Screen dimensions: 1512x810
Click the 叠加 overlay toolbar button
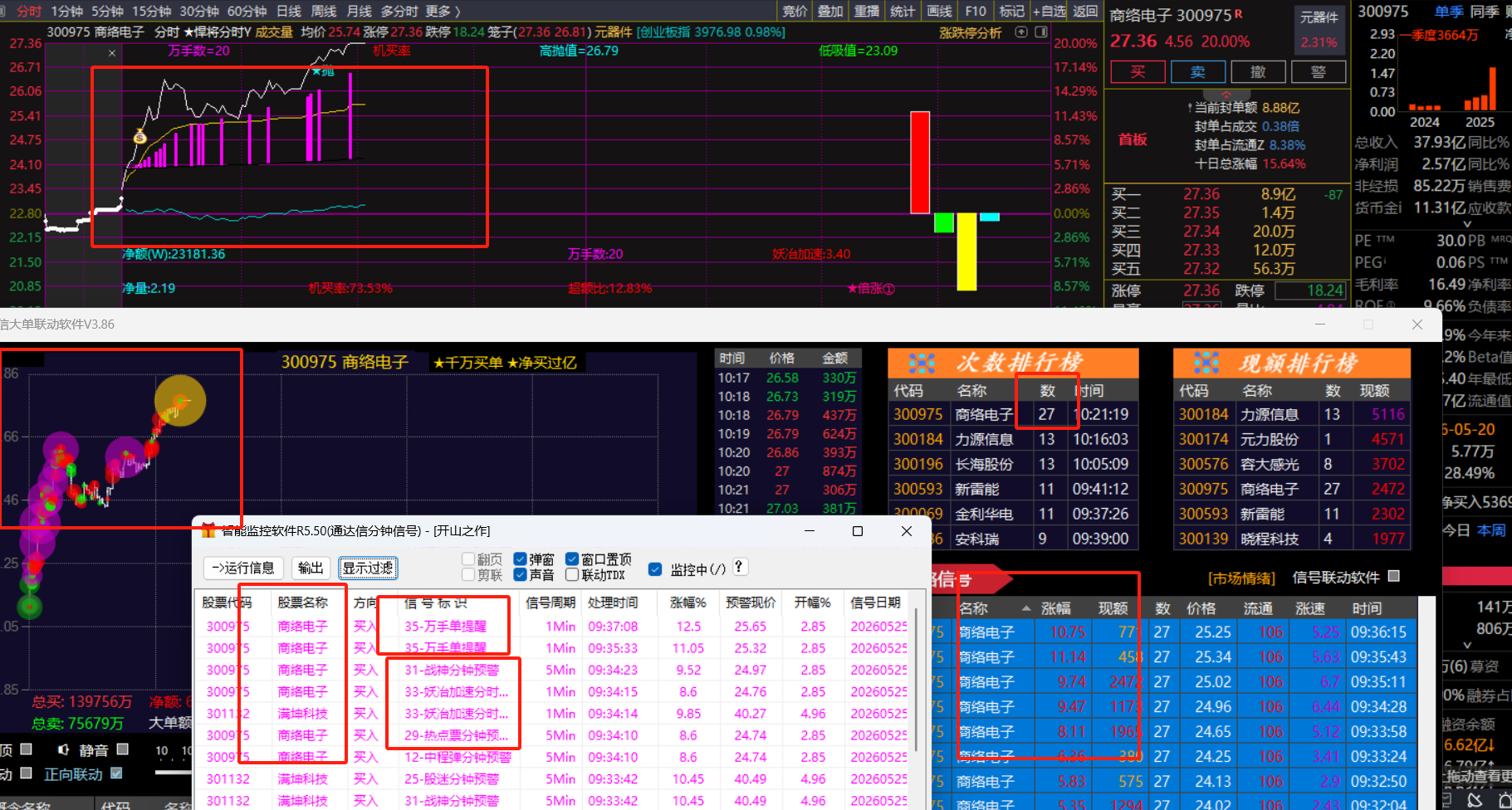pos(830,11)
